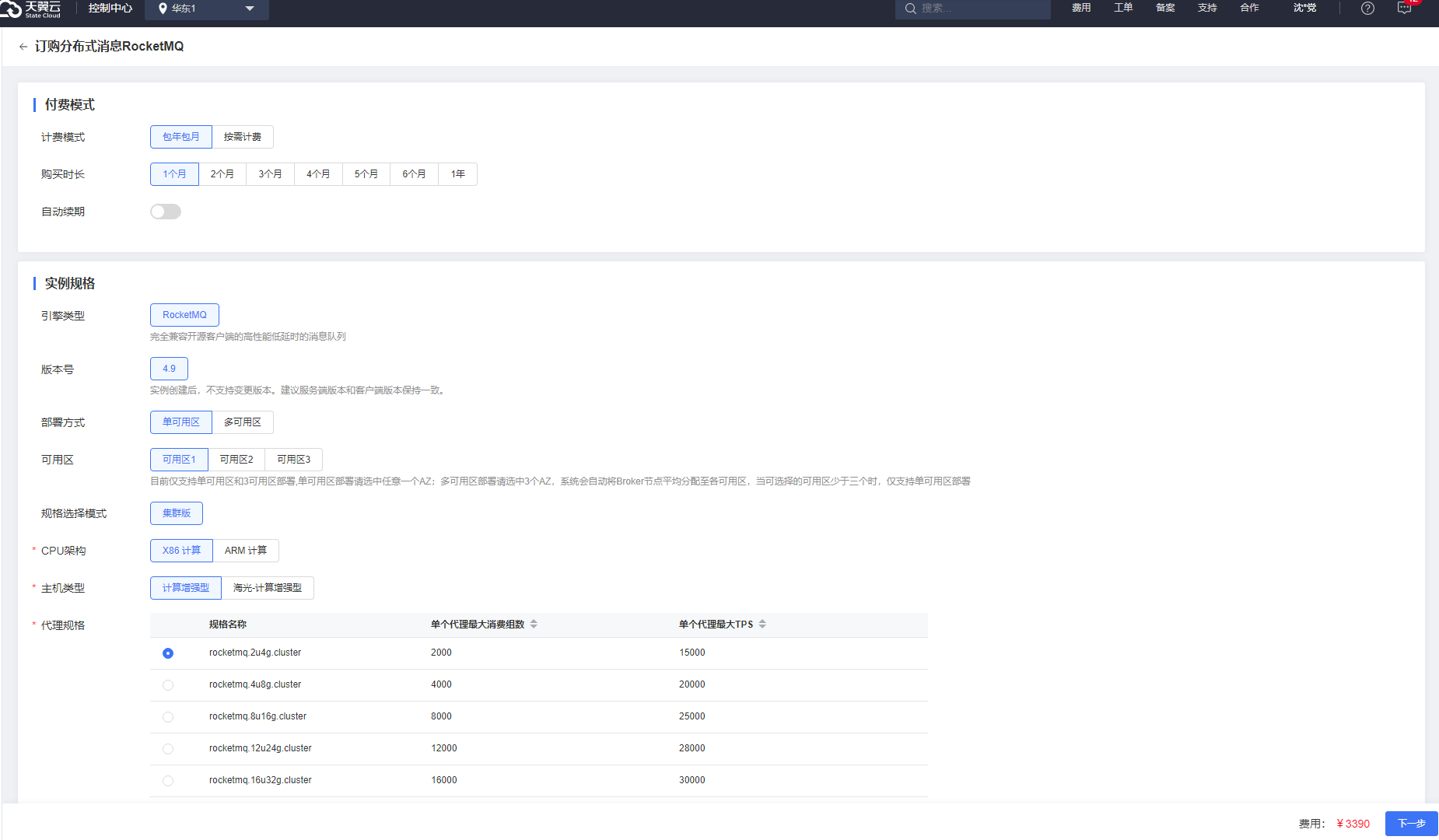Select 4个月 purchase duration
Screen dimensions: 1439x840
(318, 174)
